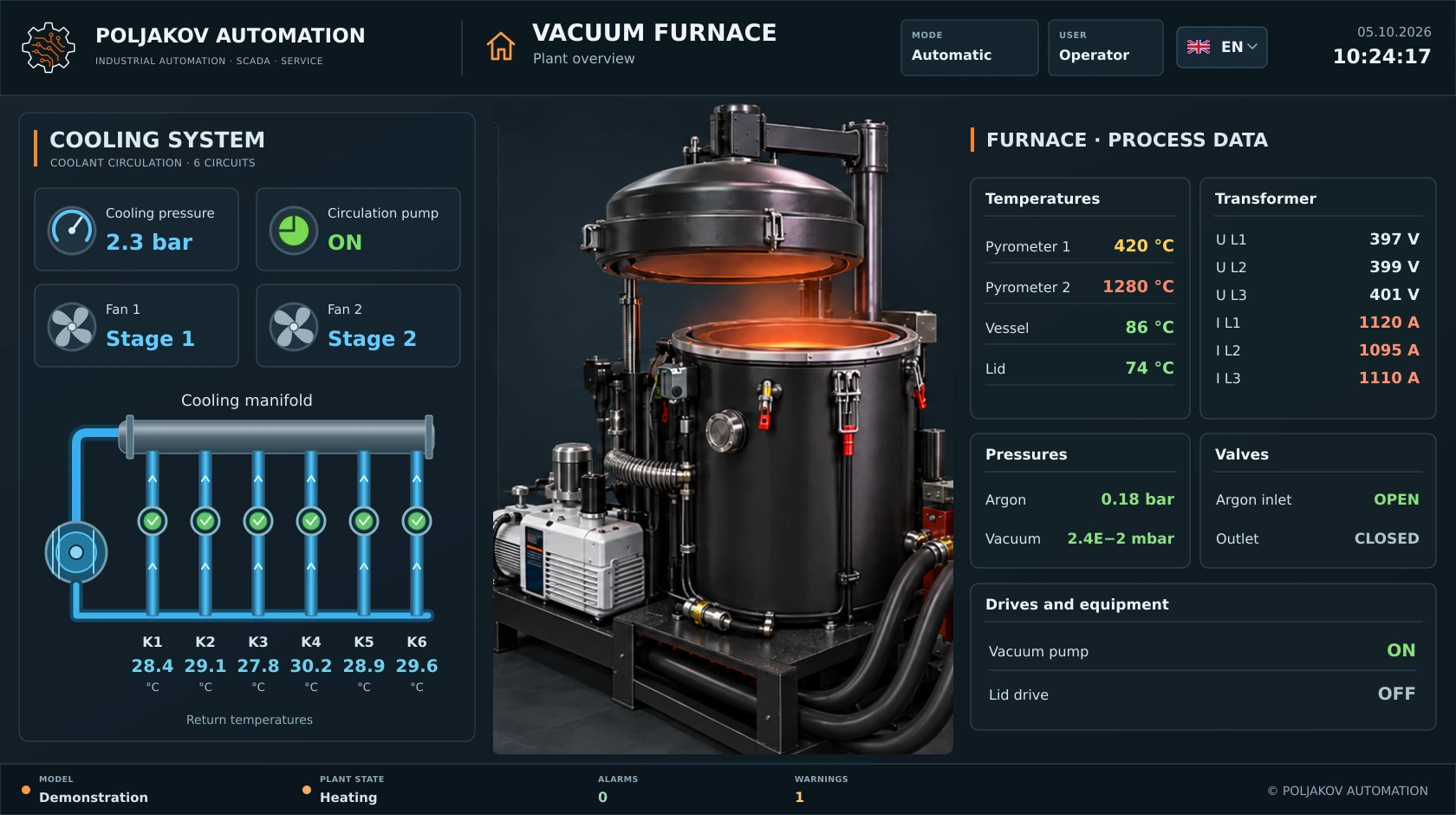Screen dimensions: 1456x815
Task: Click the cooling pressure value 2.3 bar
Action: tap(149, 243)
